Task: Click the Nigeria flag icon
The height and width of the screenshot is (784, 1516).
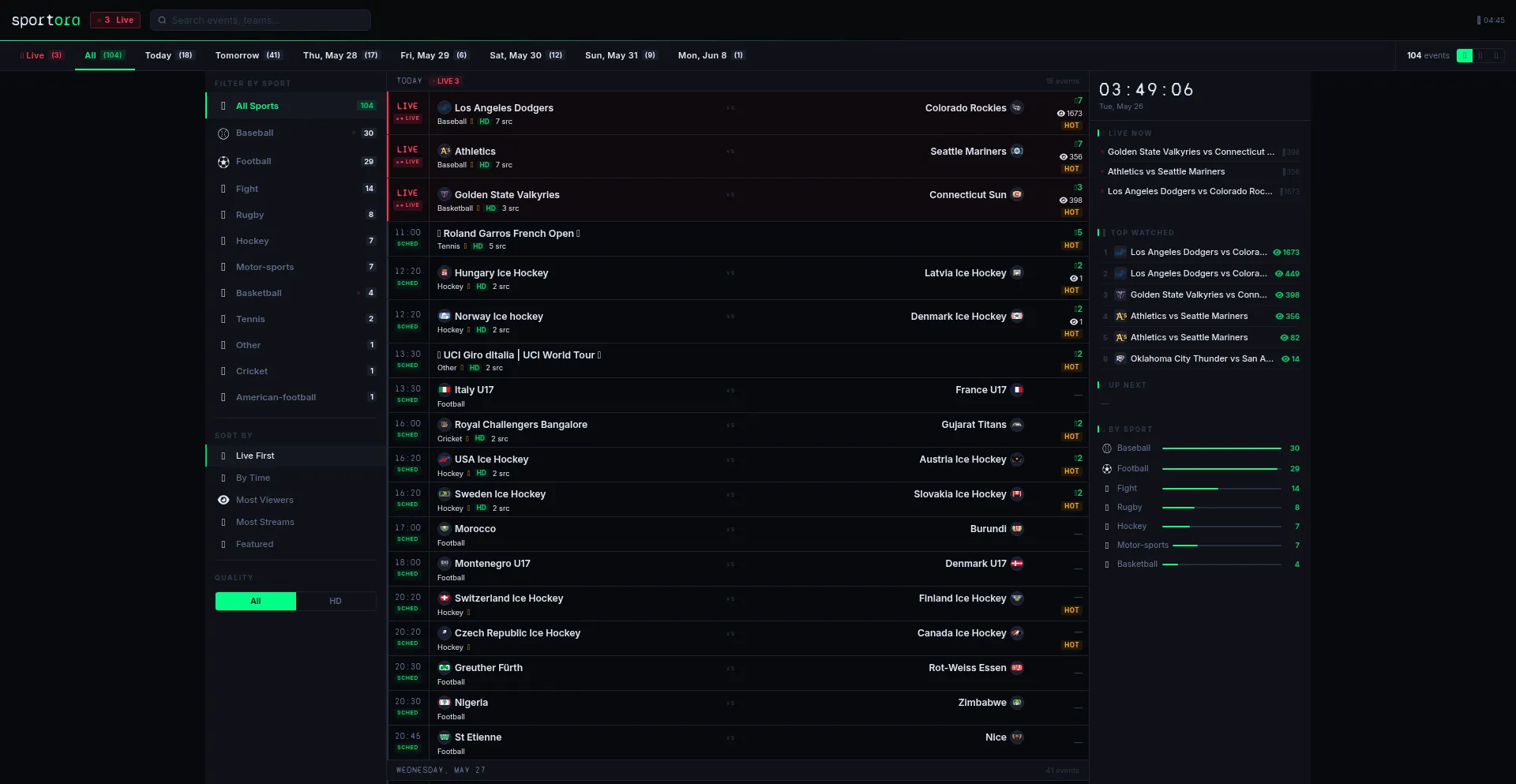Action: coord(445,702)
